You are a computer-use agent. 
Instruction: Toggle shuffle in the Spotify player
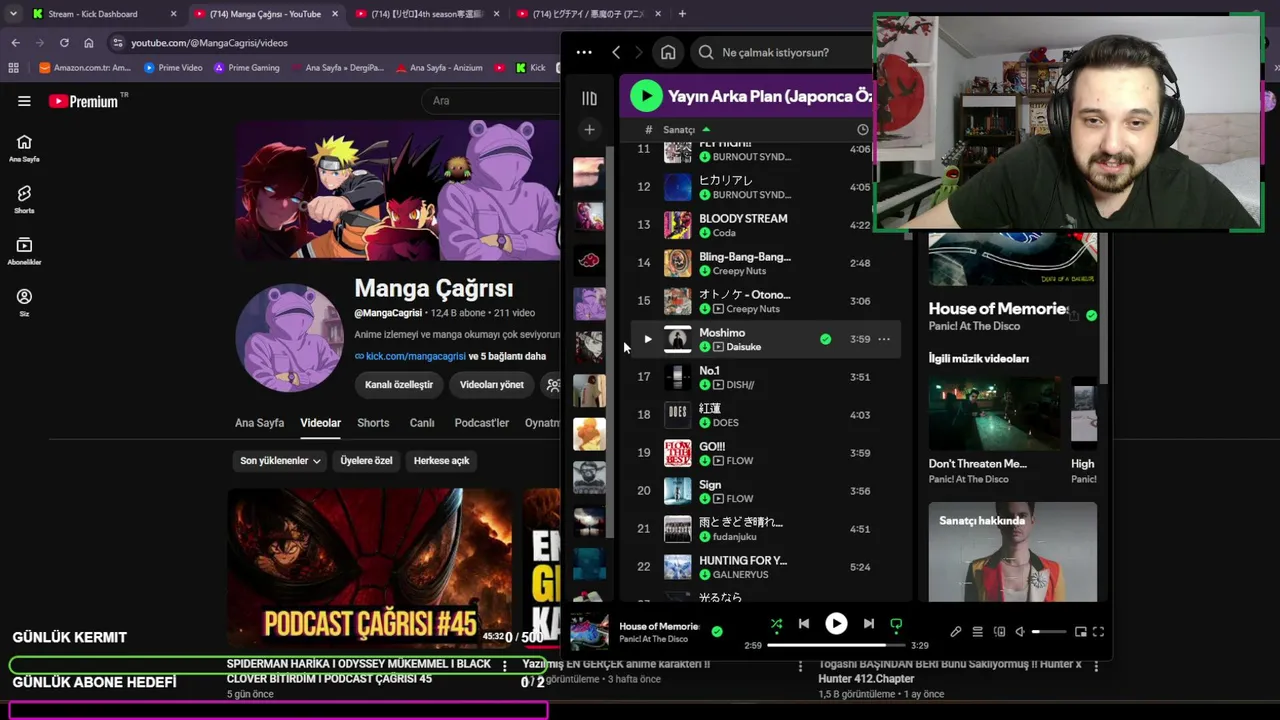[x=776, y=624]
